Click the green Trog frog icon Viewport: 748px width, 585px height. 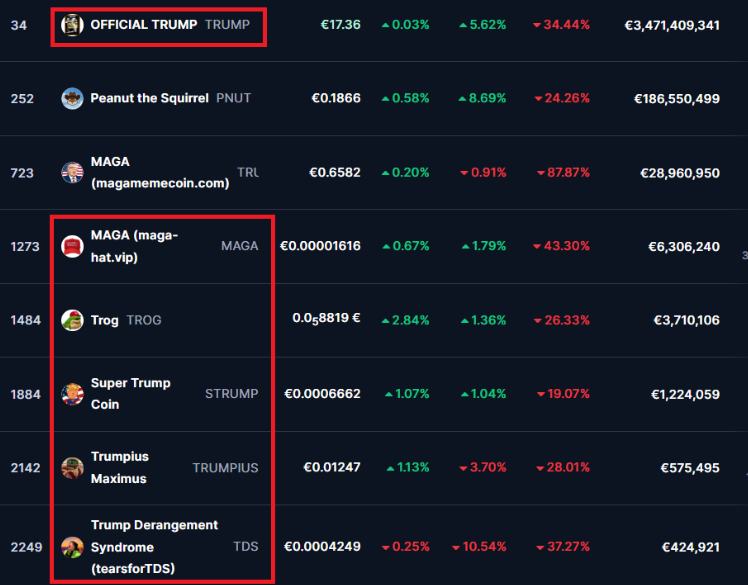click(72, 320)
